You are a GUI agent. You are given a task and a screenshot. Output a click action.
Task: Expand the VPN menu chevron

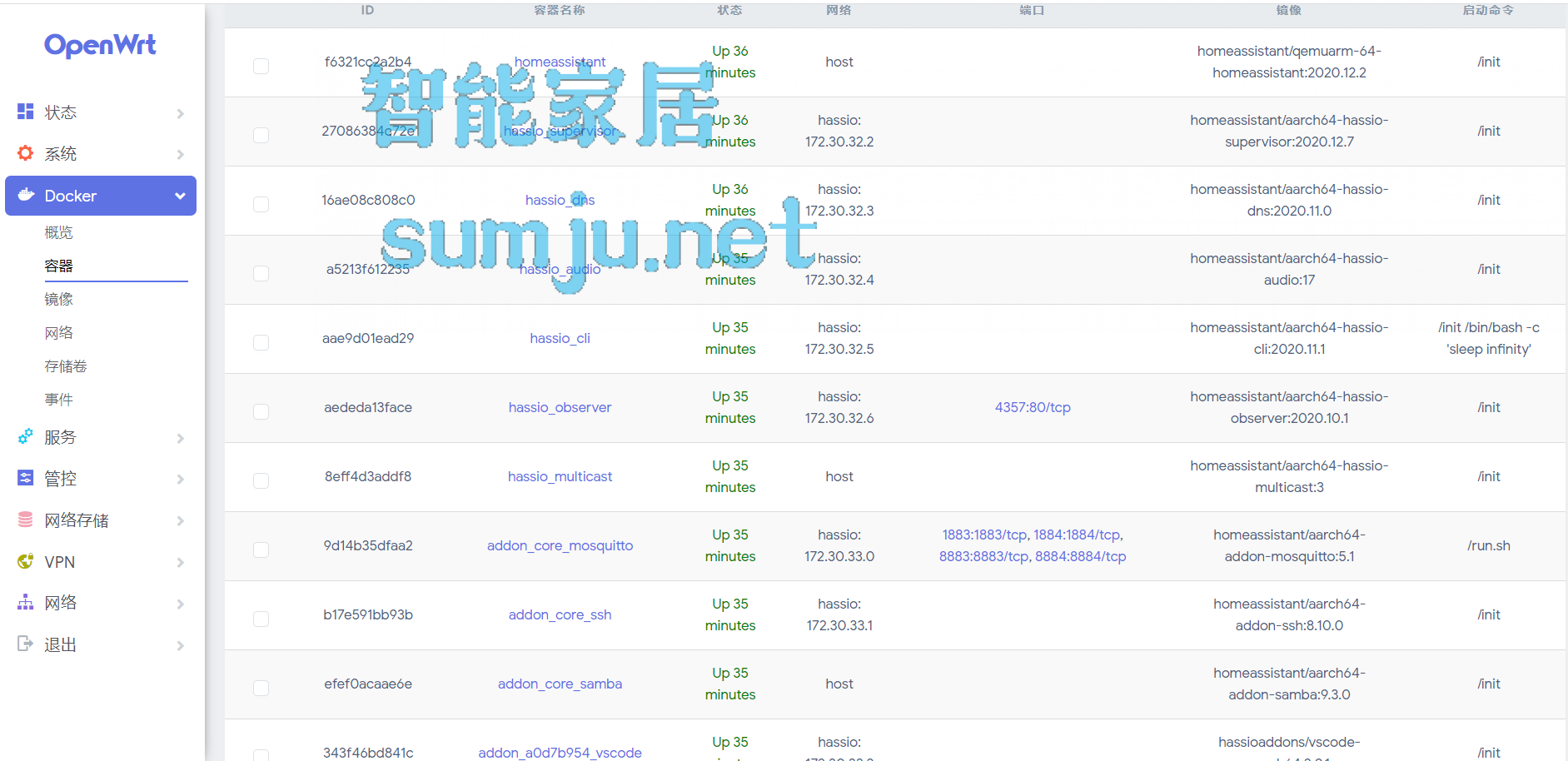[x=180, y=563]
